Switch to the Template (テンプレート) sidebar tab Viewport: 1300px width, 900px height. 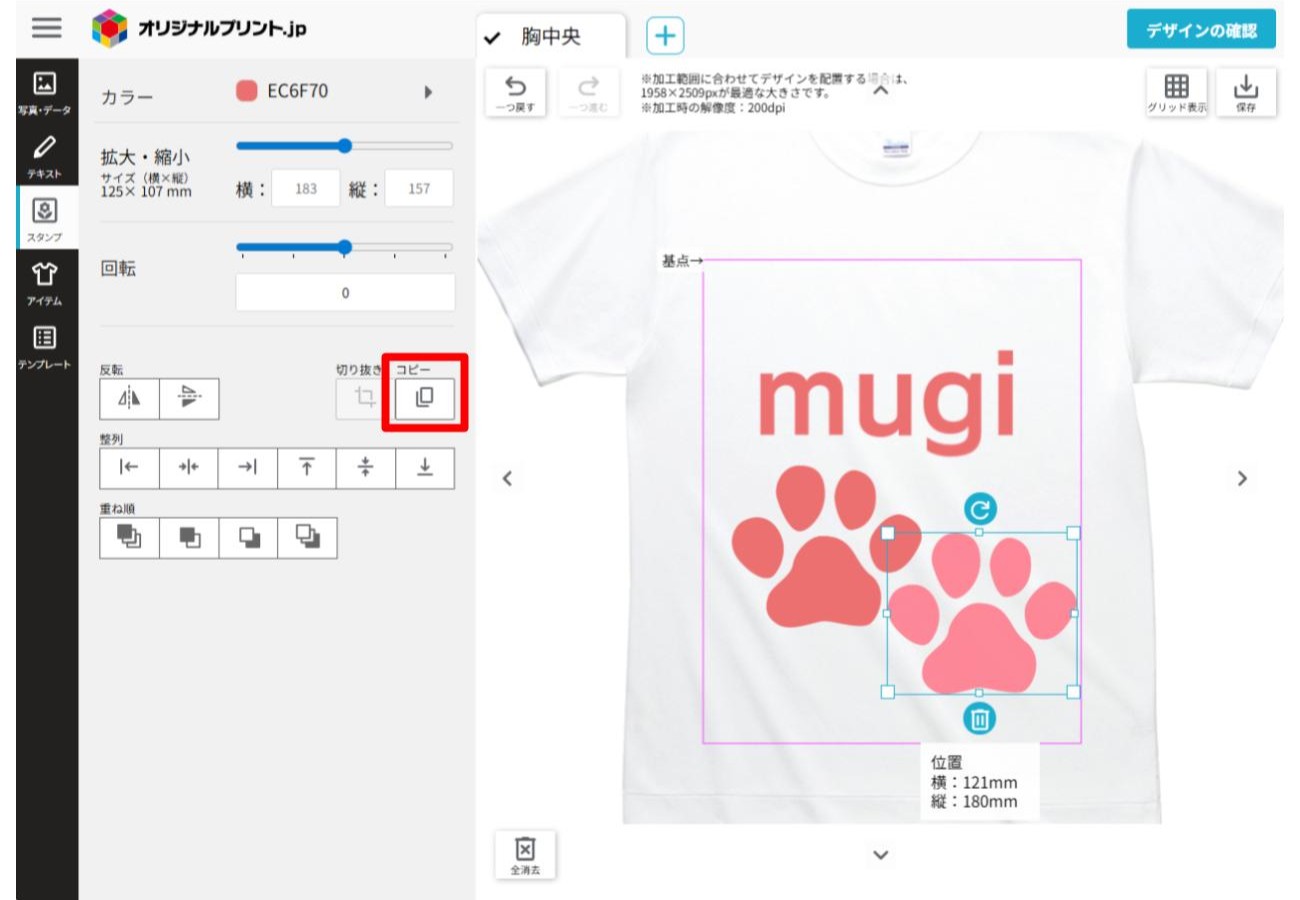(x=44, y=347)
